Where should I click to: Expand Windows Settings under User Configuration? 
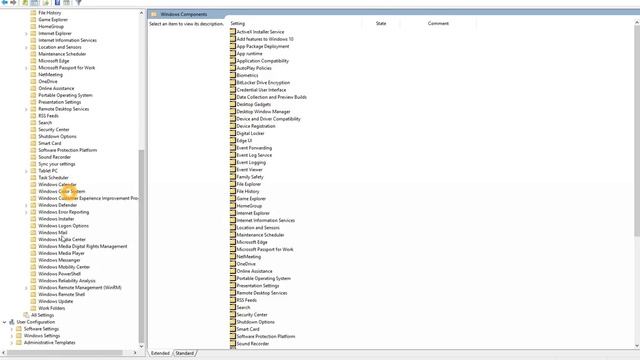tap(12, 336)
